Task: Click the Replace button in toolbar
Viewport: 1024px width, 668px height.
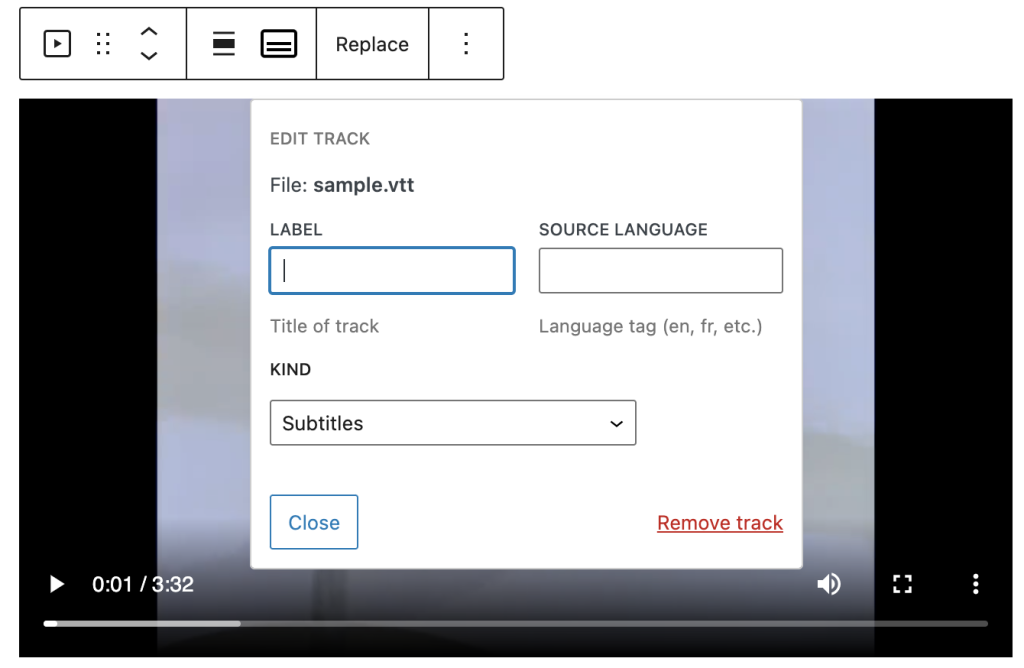Action: 372,44
